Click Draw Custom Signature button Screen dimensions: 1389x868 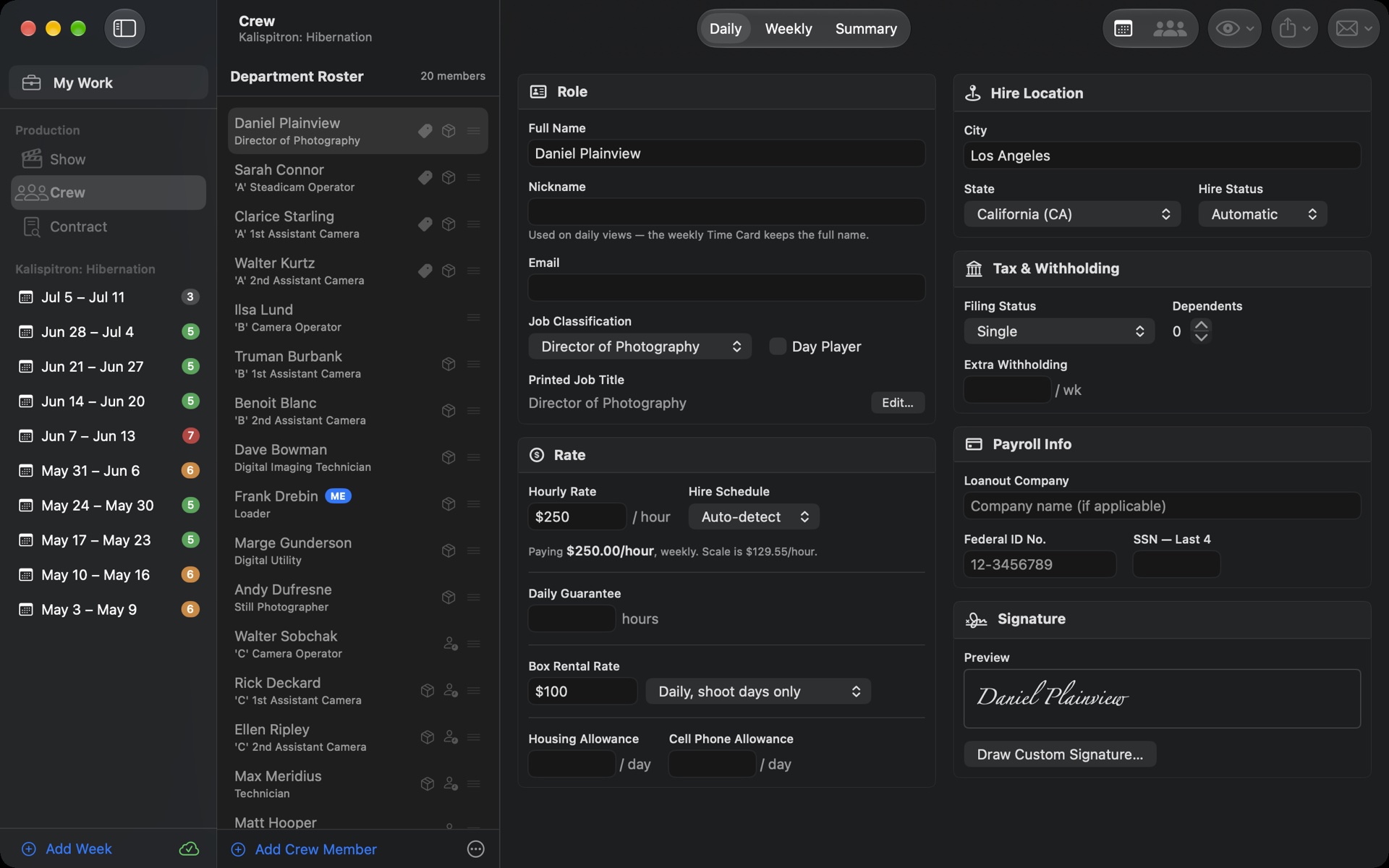(1060, 754)
